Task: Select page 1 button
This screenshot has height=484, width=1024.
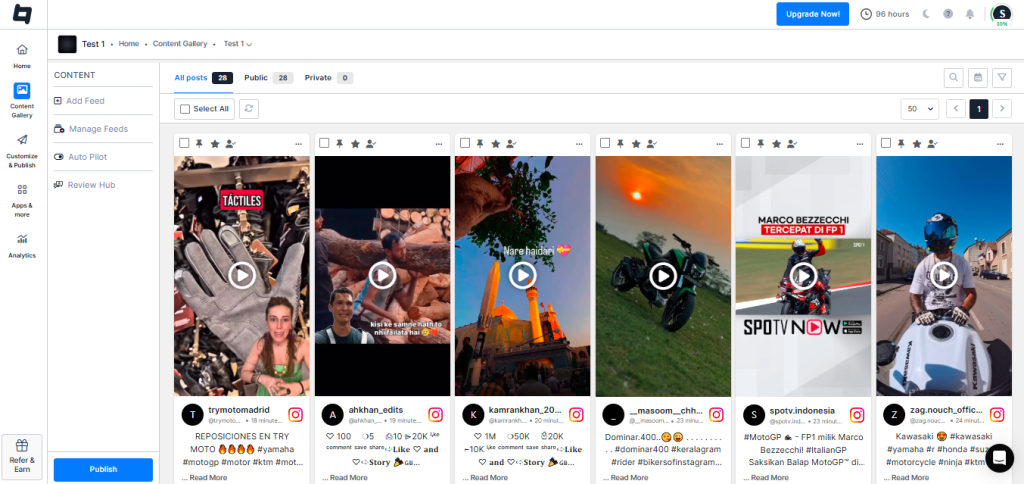Action: pyautogui.click(x=979, y=109)
